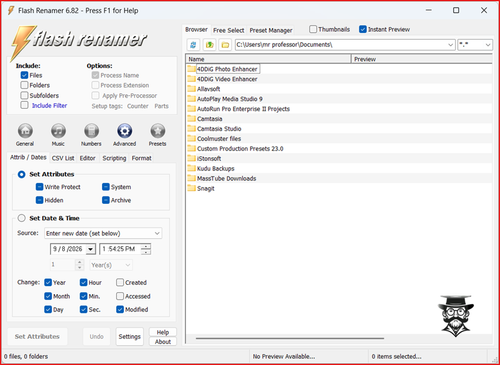Screen dimensions: 500x365
Task: Check the Created date option
Action: [x=120, y=283]
